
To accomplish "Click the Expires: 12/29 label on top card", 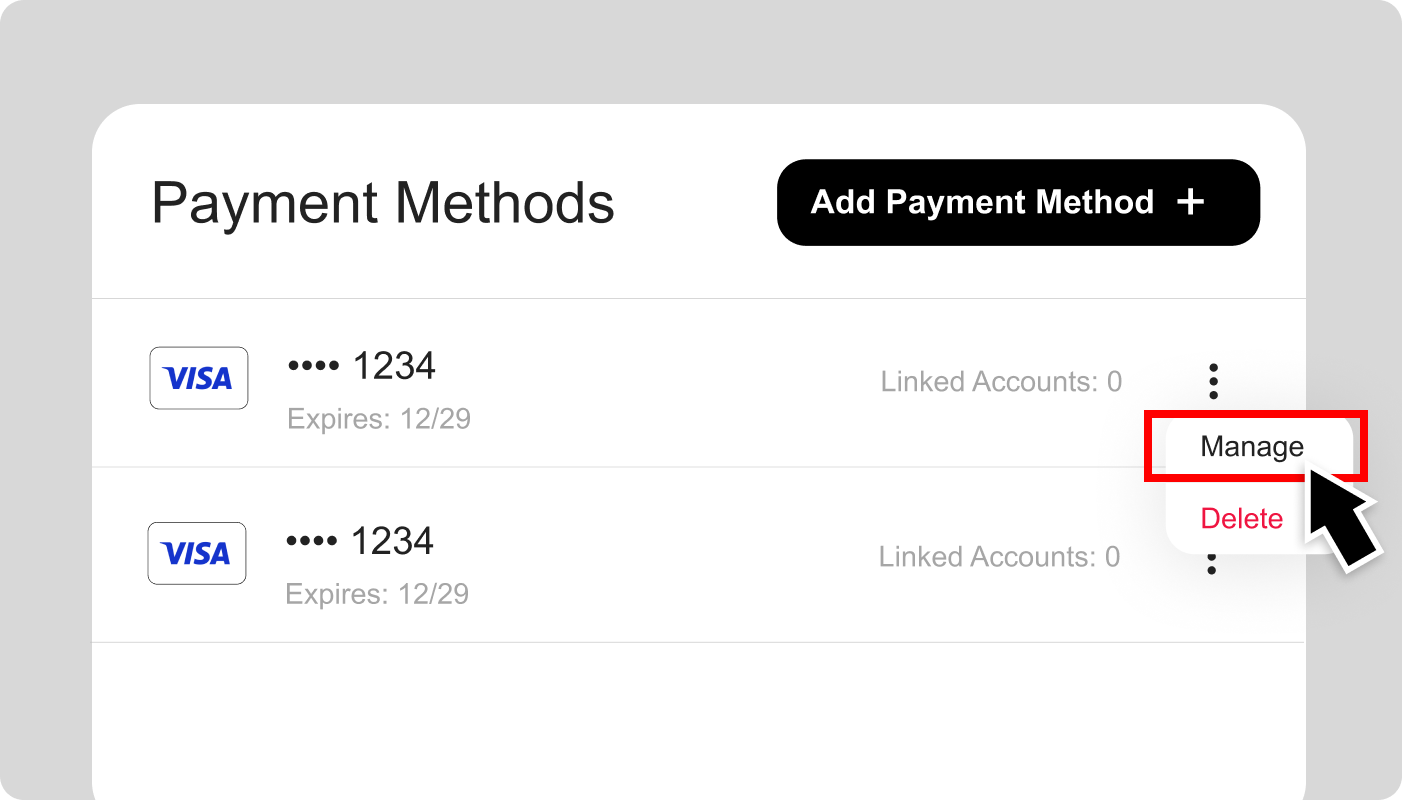I will click(x=379, y=419).
